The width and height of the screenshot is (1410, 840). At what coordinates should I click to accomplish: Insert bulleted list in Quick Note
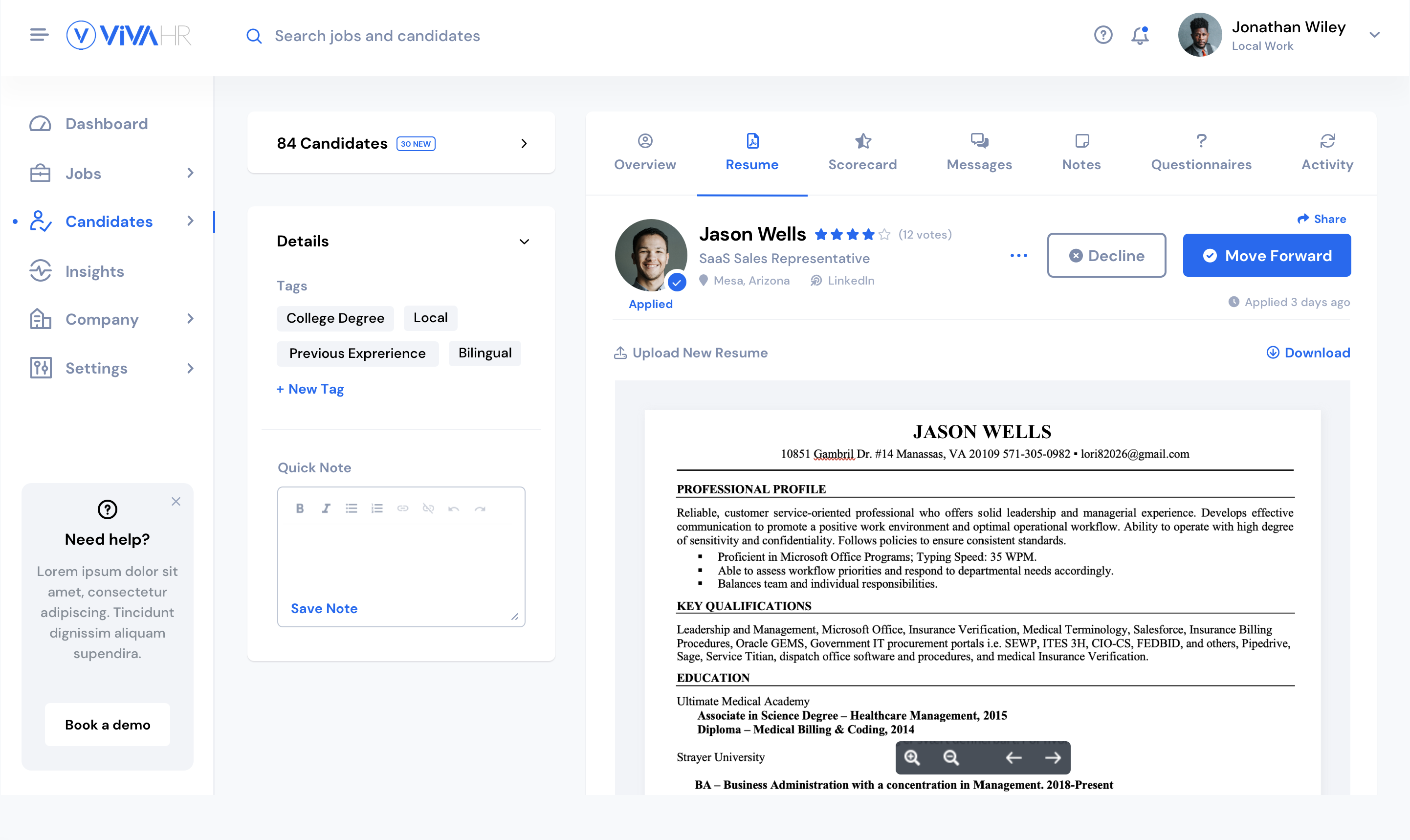352,508
